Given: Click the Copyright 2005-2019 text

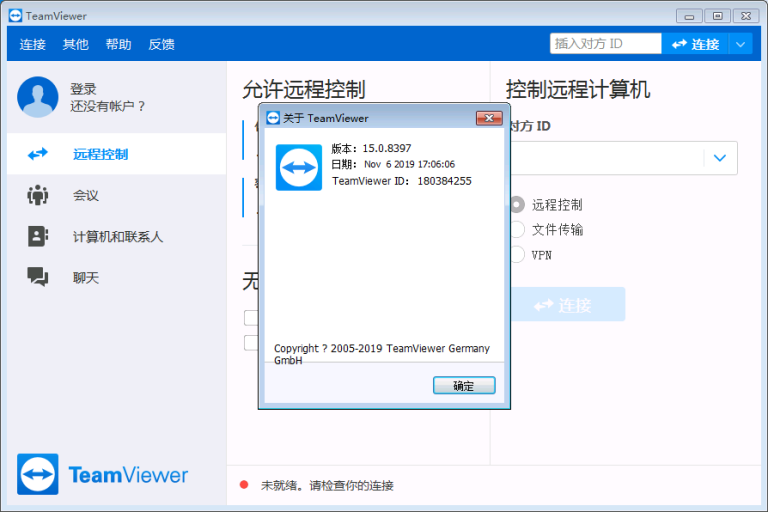Looking at the screenshot, I should tap(382, 354).
